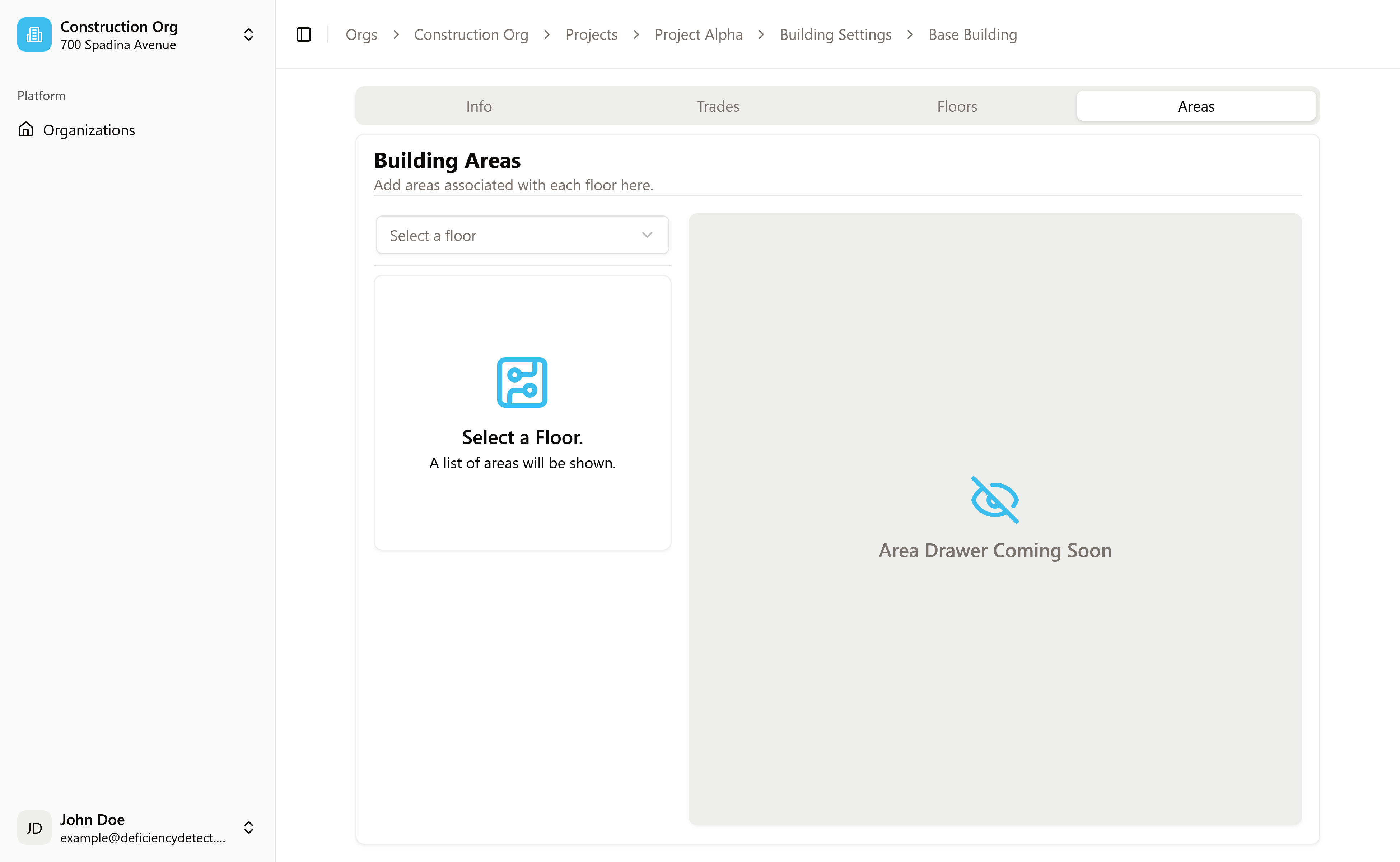The height and width of the screenshot is (862, 1400).
Task: Open the Select a floor dropdown
Action: (x=523, y=236)
